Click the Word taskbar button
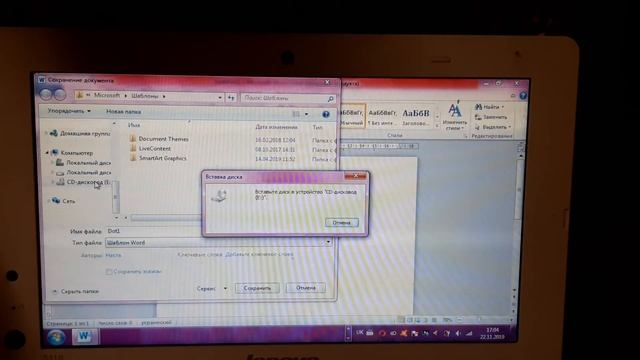 pyautogui.click(x=84, y=336)
